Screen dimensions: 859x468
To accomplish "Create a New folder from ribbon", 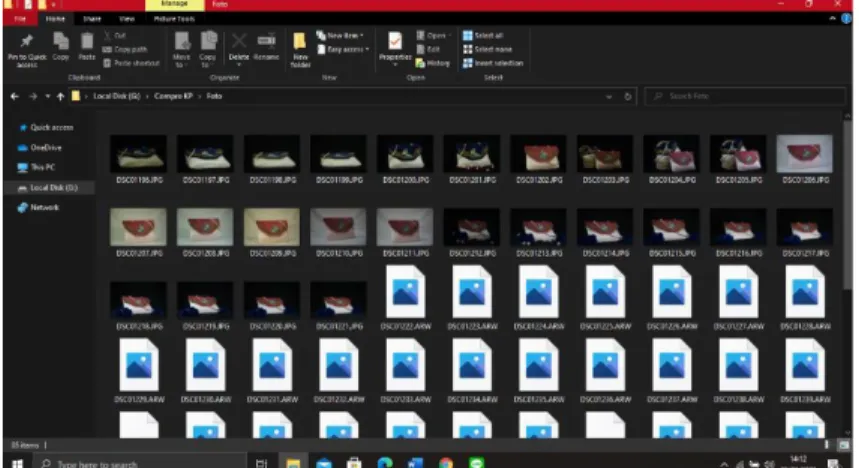I will [x=300, y=49].
